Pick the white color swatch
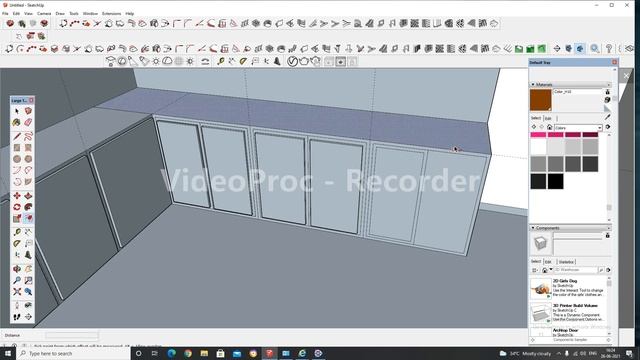Viewport: 640px width, 360px height. point(538,147)
